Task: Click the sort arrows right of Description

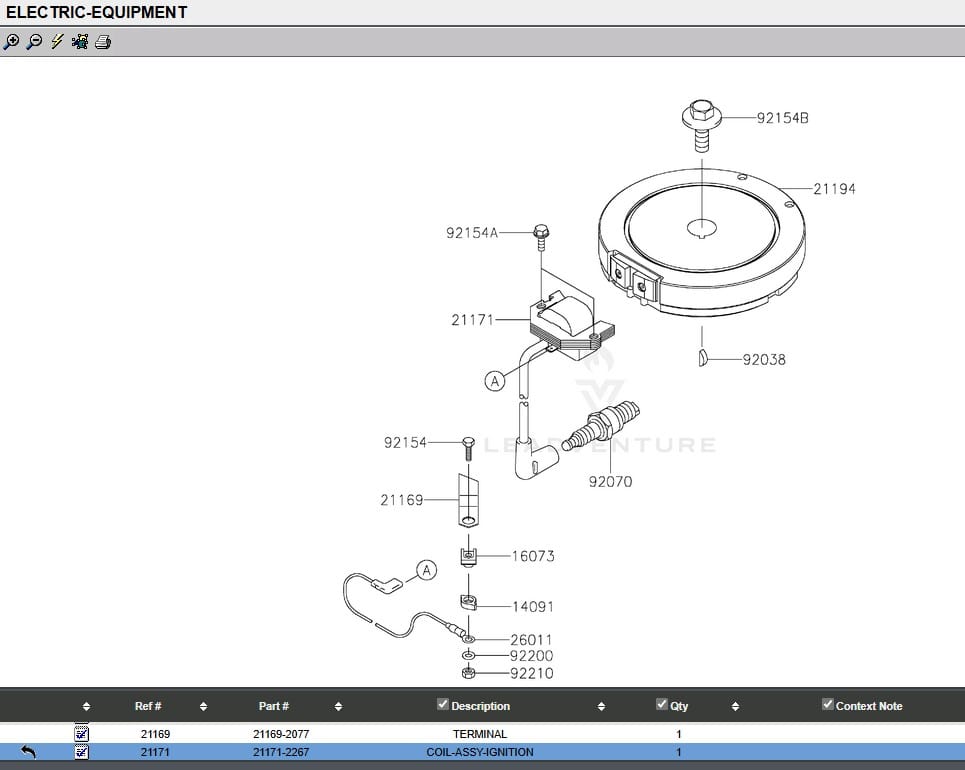Action: pyautogui.click(x=601, y=707)
